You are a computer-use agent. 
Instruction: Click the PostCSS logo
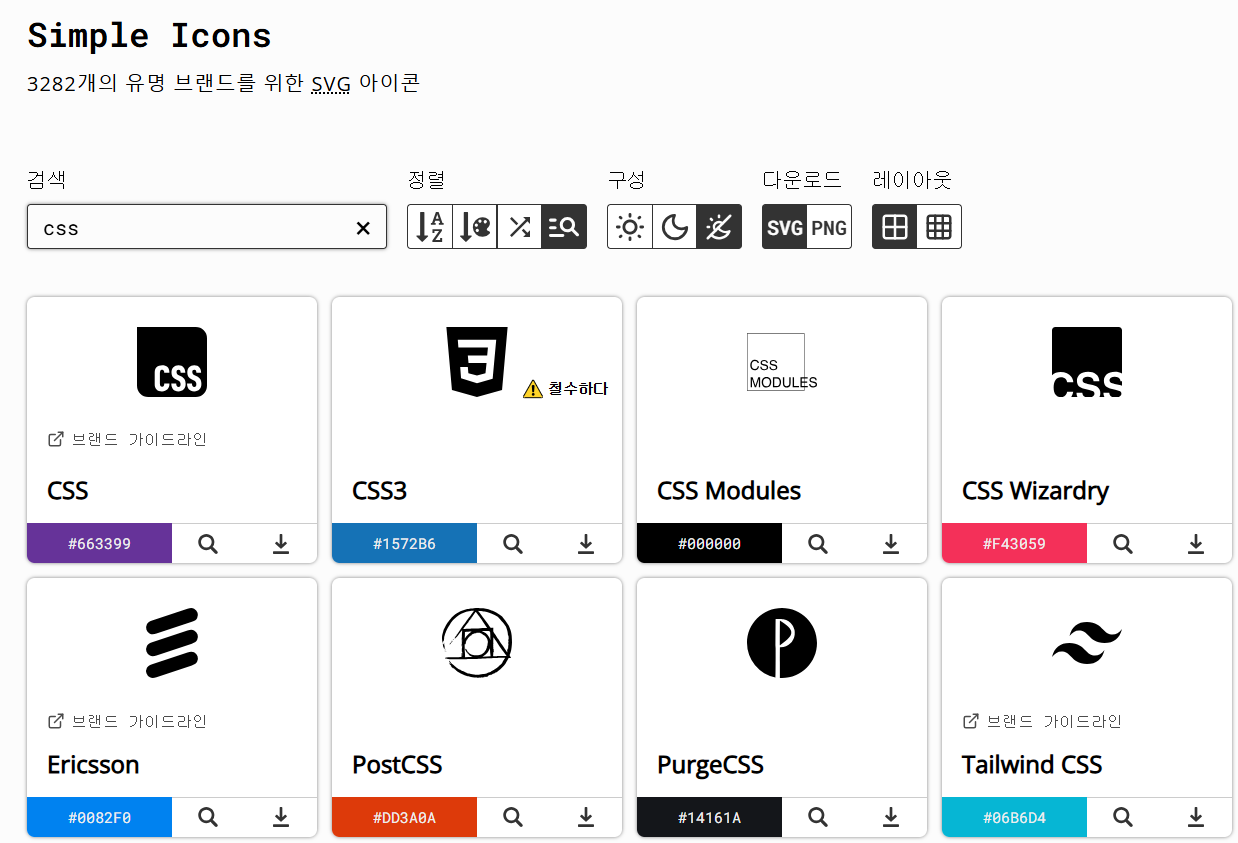point(477,643)
